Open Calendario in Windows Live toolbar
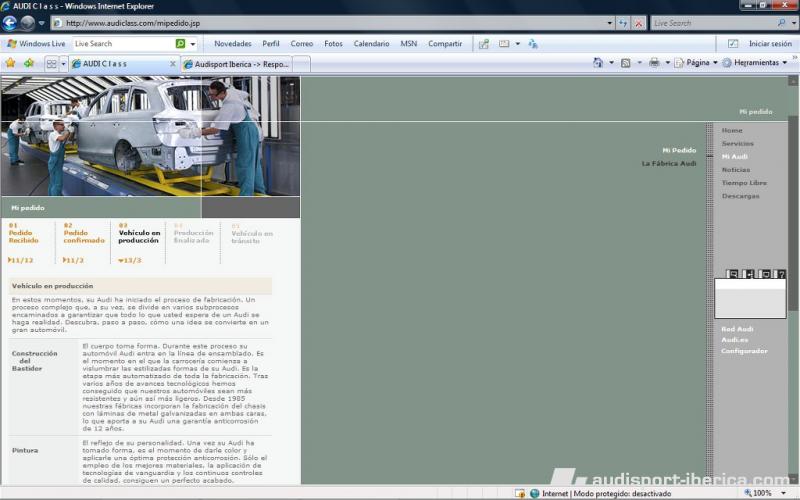 (371, 44)
